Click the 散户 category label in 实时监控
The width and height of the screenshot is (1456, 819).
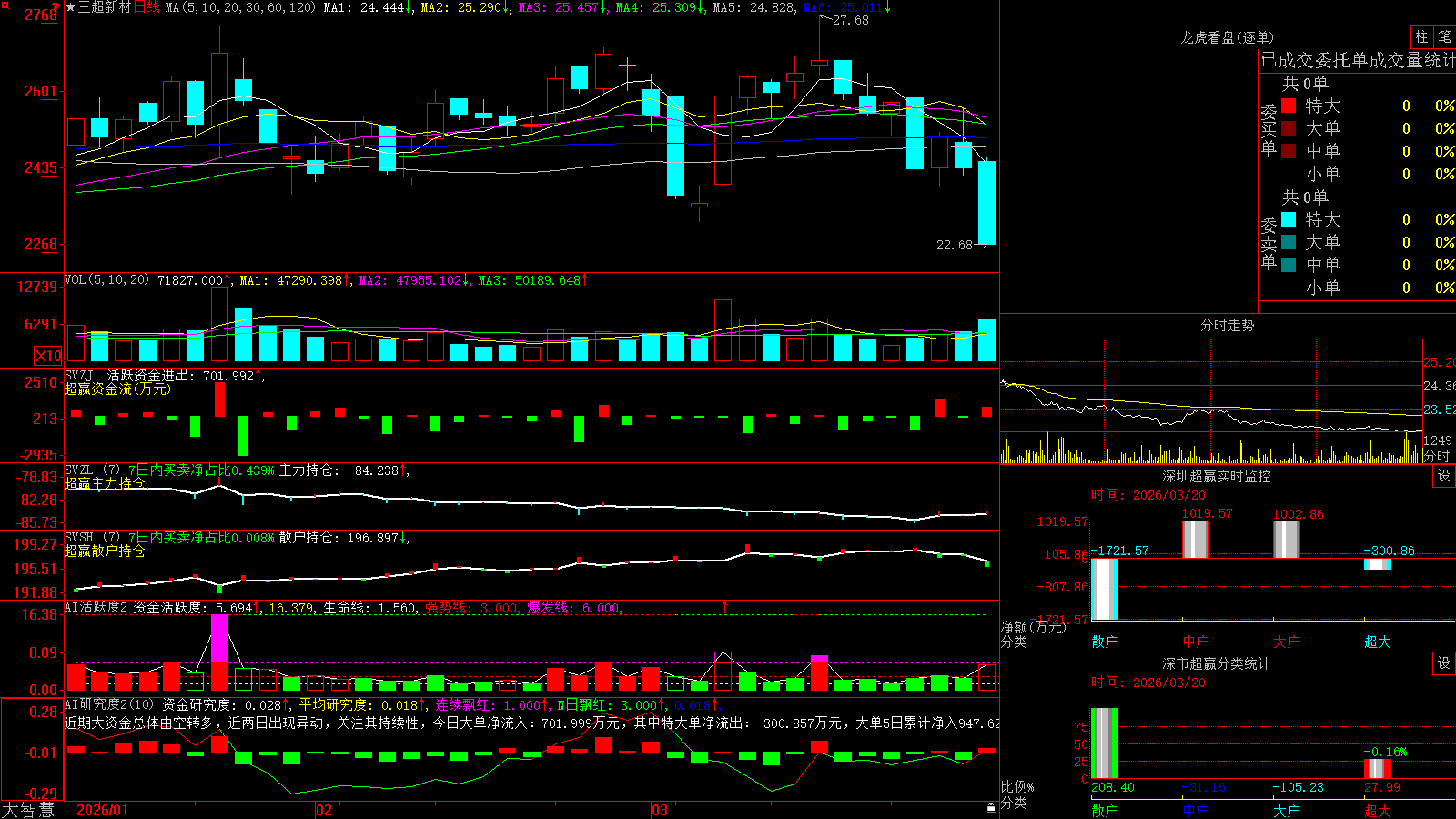coord(1105,642)
